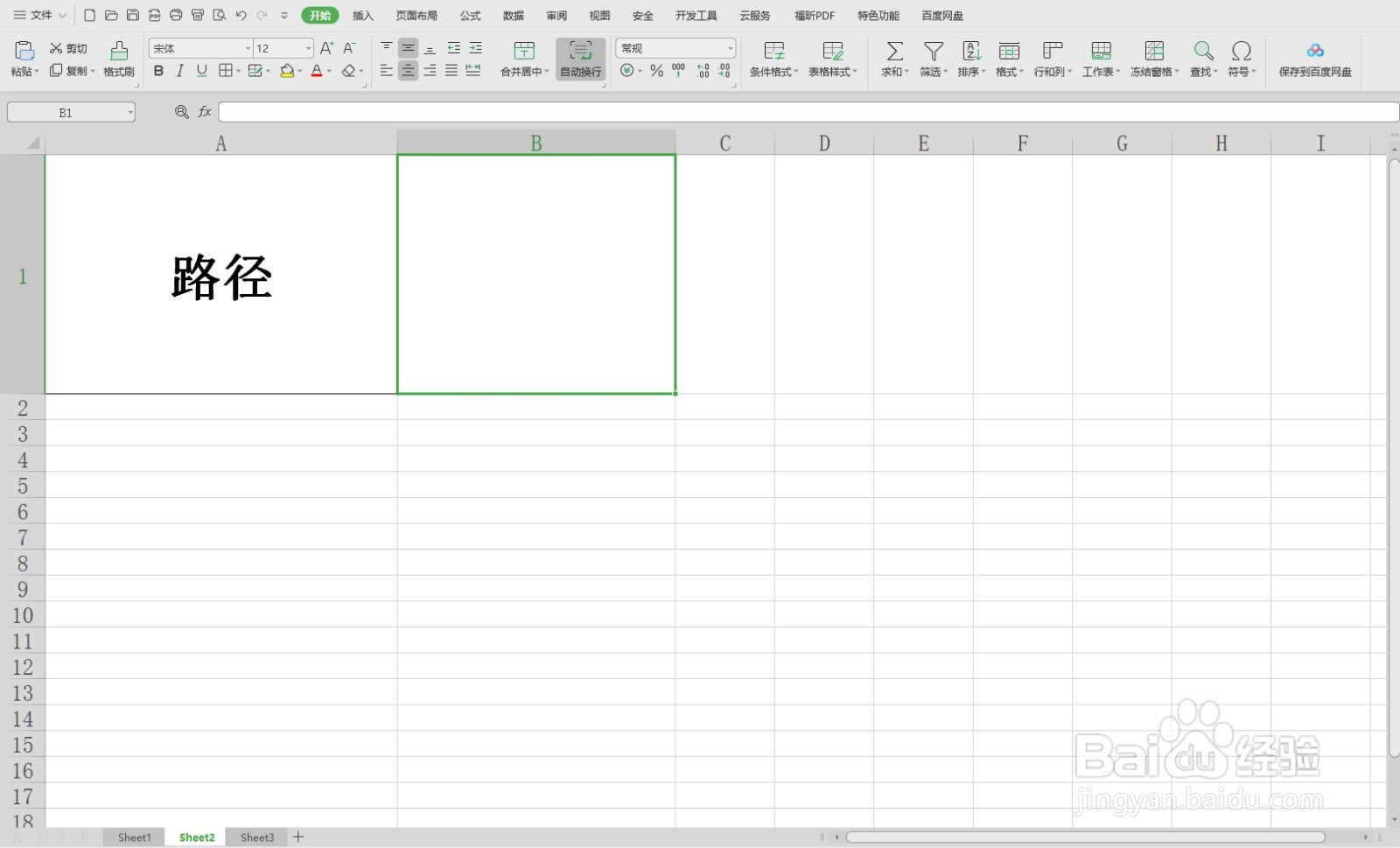The width and height of the screenshot is (1400, 848).
Task: Decrease font size with A- icon
Action: coord(349,48)
